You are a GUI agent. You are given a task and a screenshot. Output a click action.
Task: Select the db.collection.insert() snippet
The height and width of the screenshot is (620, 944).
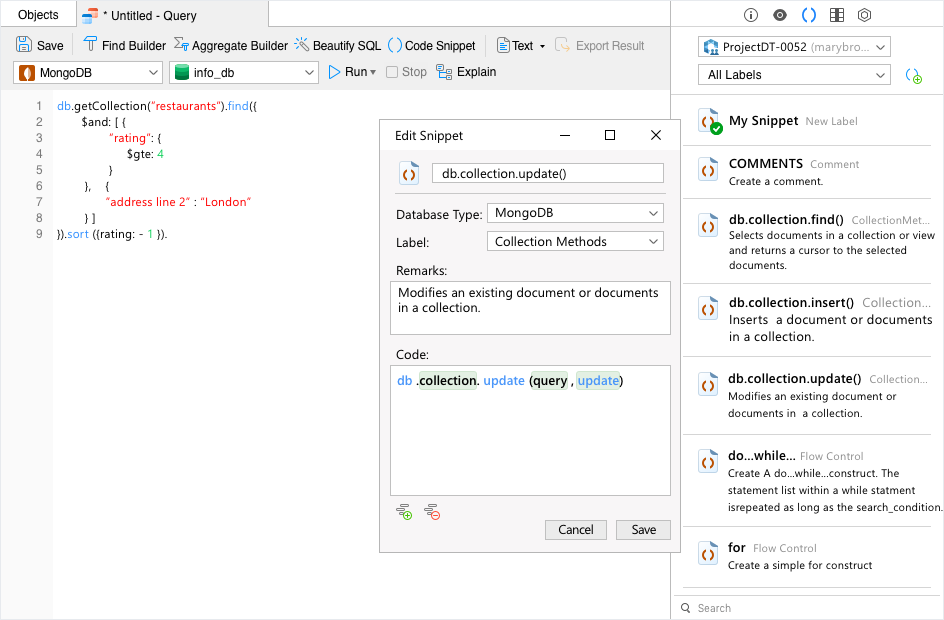point(807,319)
